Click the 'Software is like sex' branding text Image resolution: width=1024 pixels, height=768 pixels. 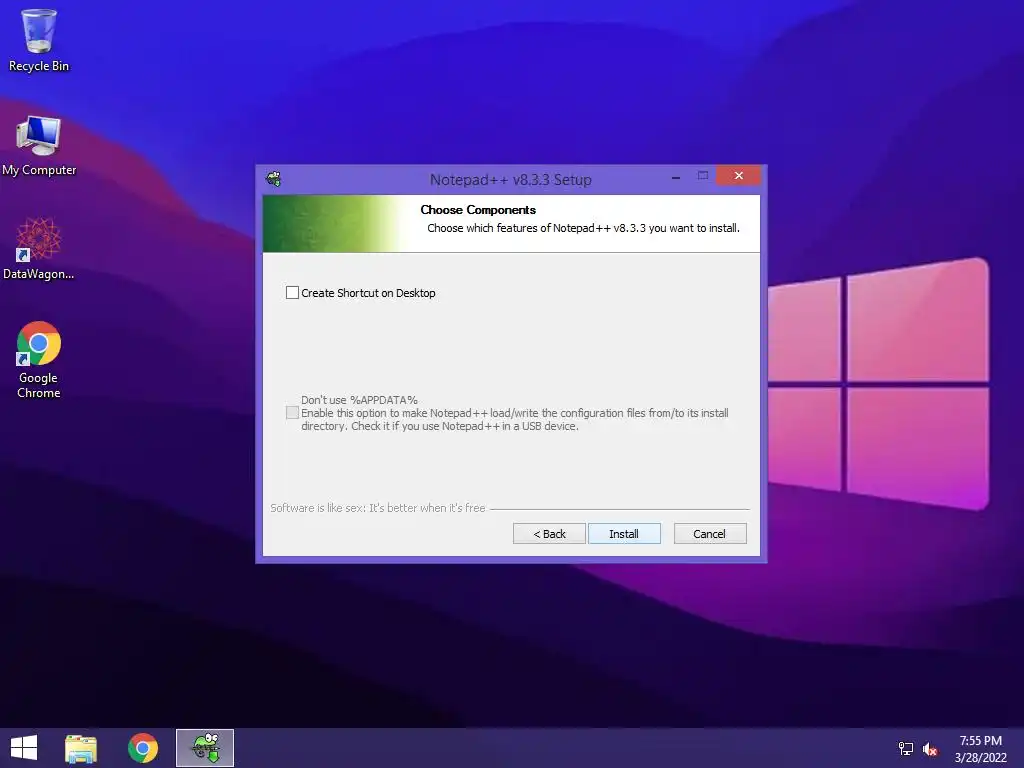[x=378, y=508]
